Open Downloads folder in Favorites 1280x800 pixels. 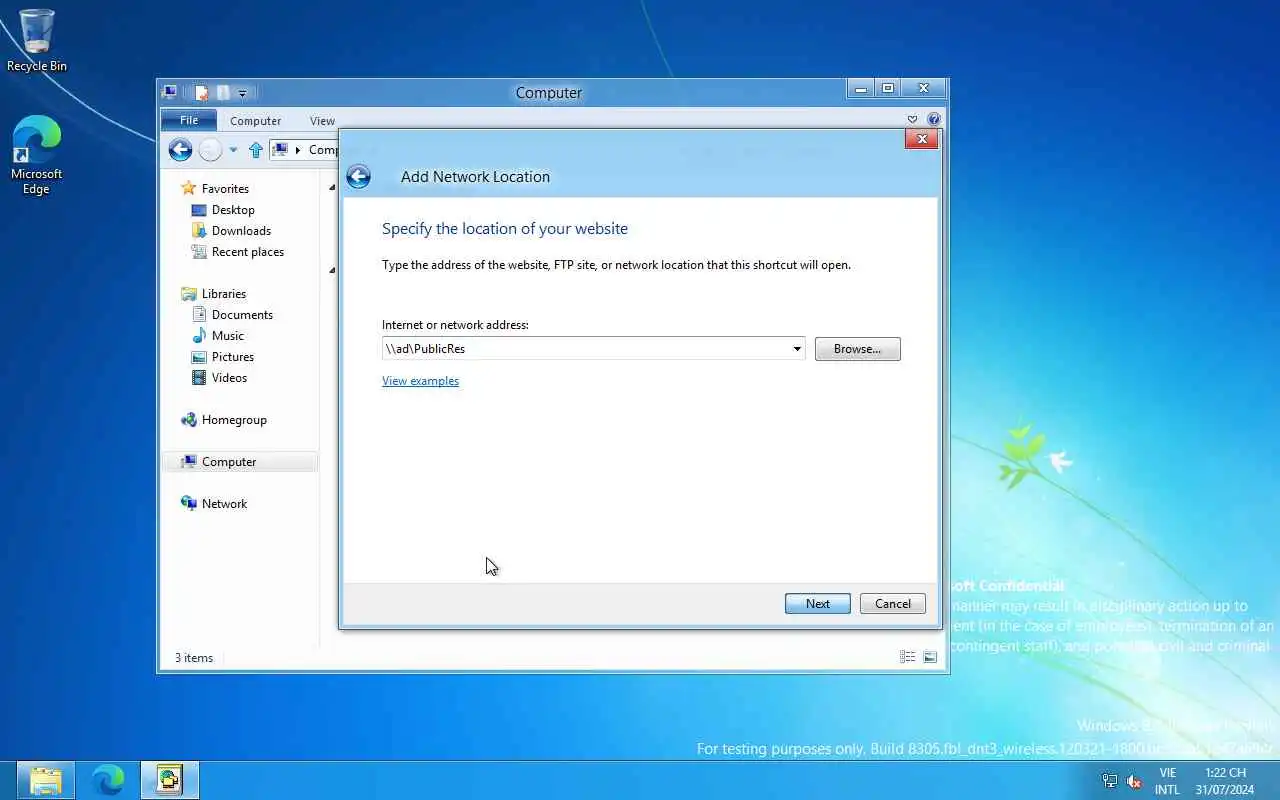point(241,231)
